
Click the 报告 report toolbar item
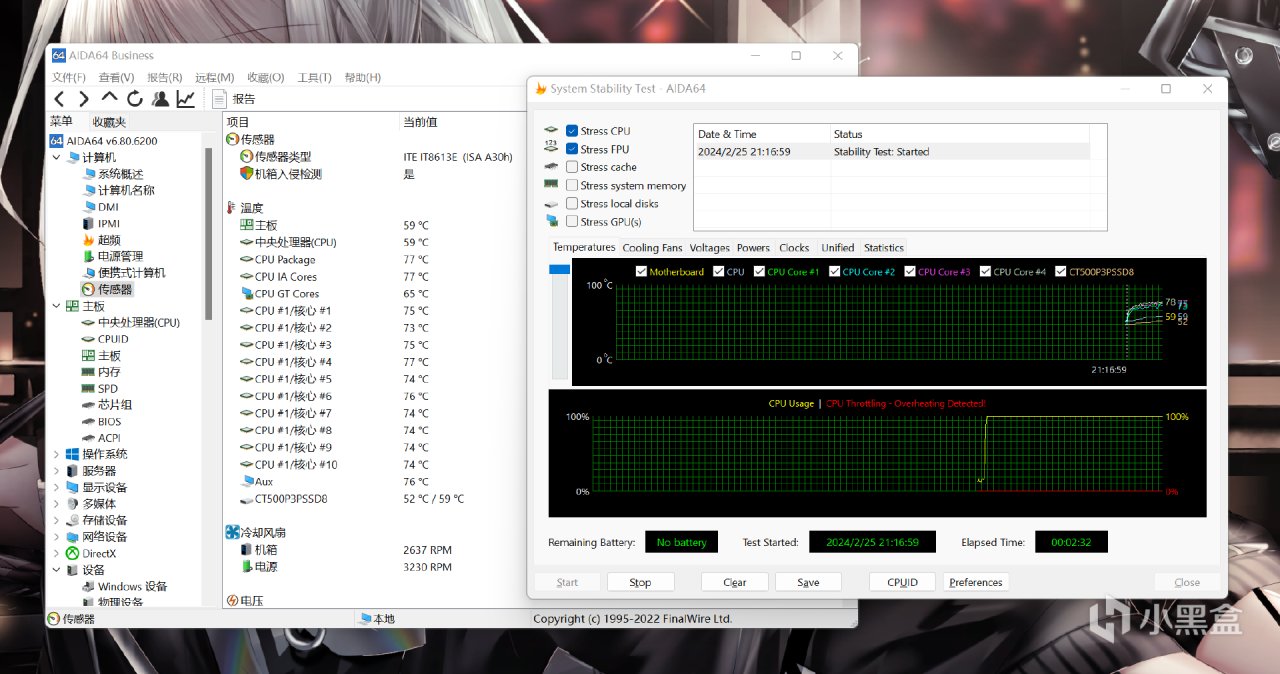[235, 98]
